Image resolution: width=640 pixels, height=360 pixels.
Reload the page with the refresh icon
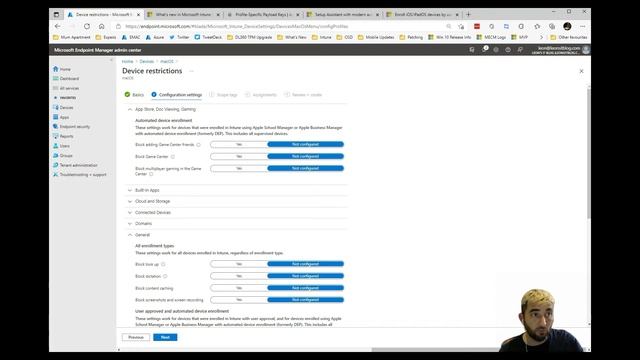[x=87, y=26]
